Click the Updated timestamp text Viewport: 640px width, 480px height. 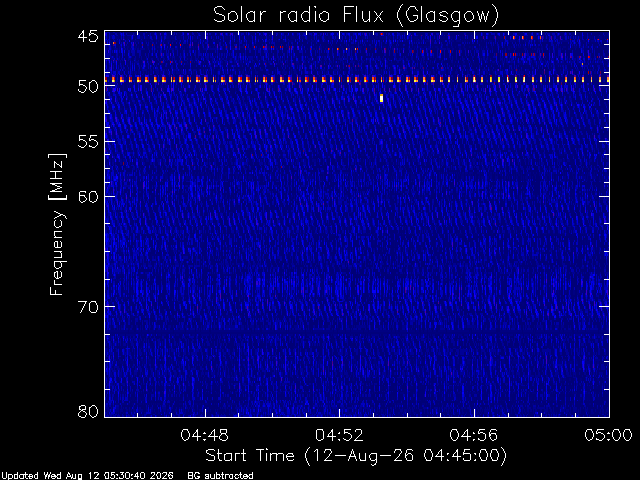pyautogui.click(x=87, y=476)
